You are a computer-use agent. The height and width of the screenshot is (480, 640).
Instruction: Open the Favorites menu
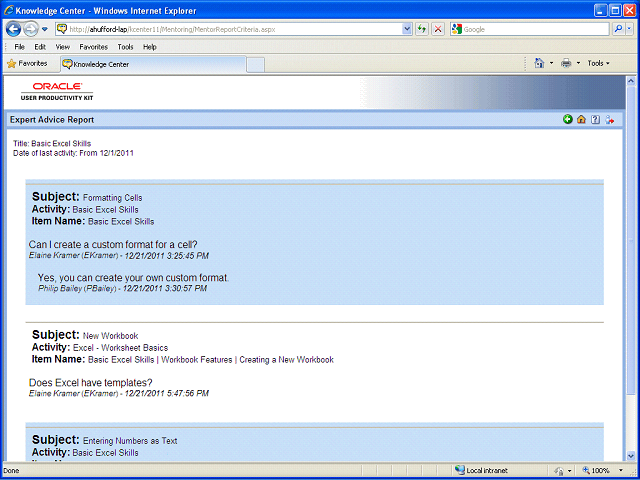coord(93,47)
